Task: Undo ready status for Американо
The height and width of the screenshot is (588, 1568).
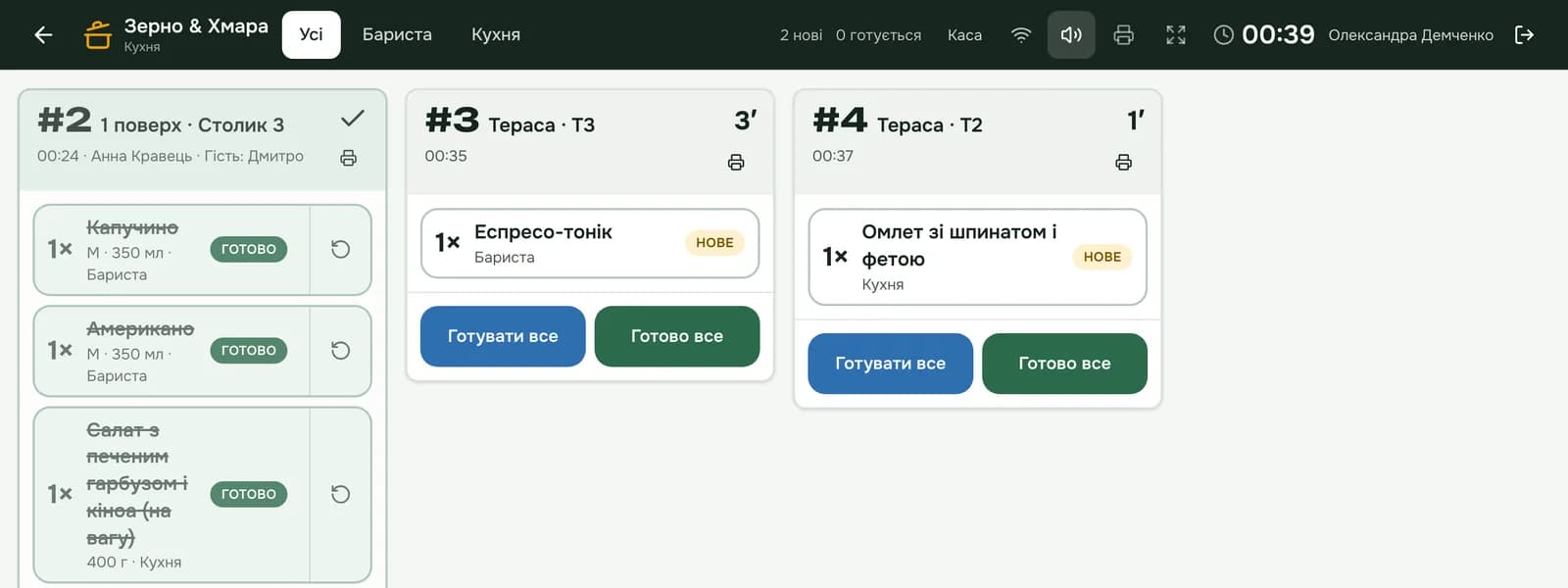Action: (x=340, y=350)
